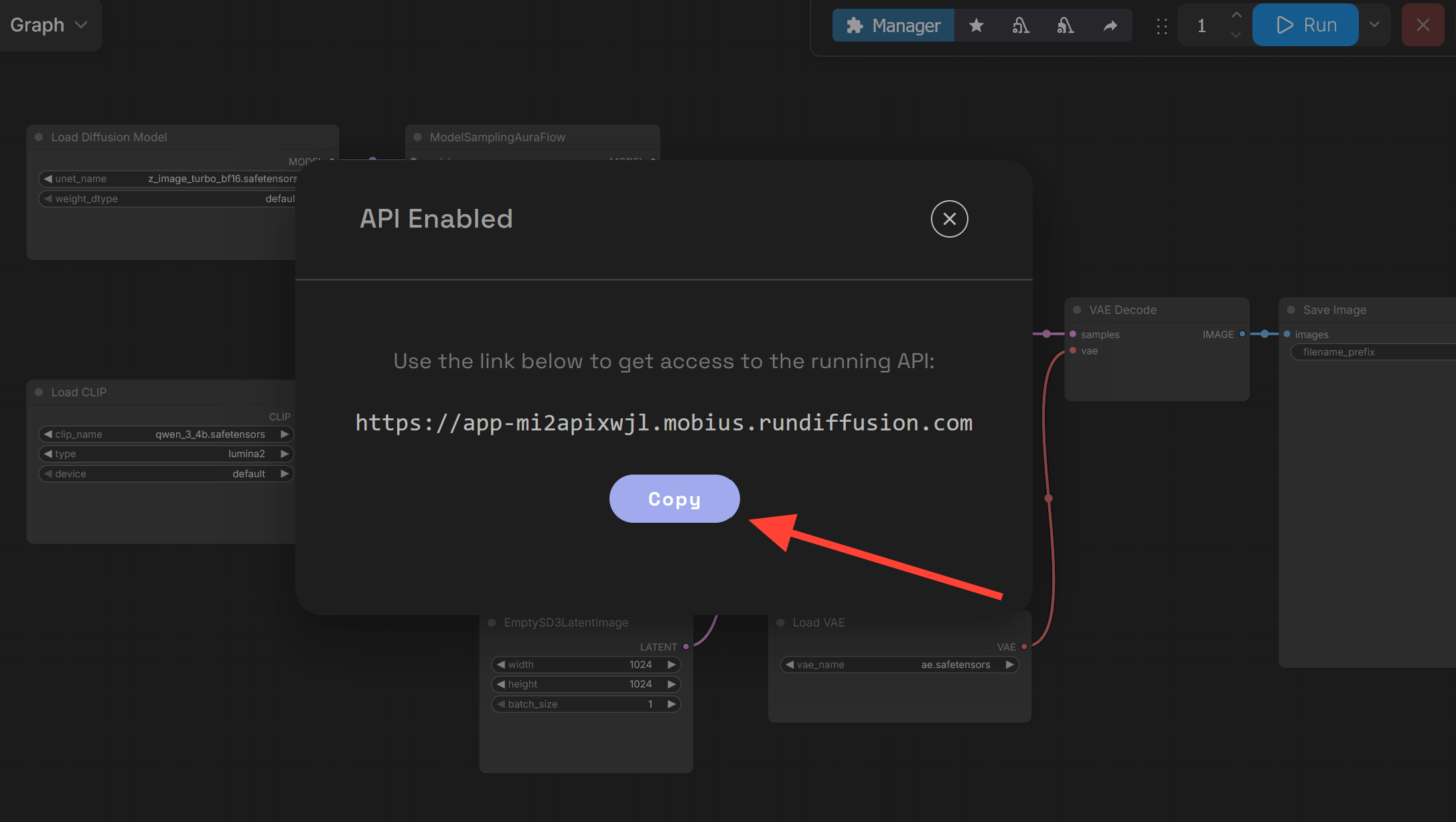Open device default combo field
1456x822 pixels.
click(166, 474)
